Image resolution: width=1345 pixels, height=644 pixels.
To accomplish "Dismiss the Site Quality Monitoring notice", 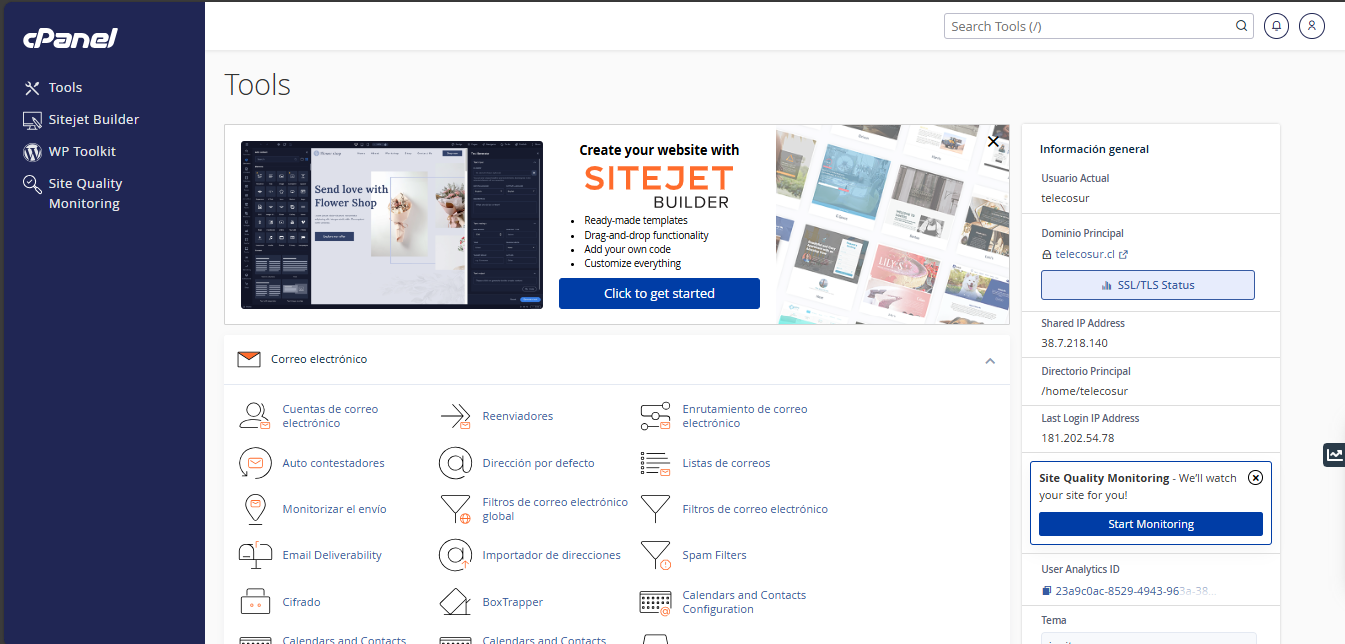I will coord(1256,477).
